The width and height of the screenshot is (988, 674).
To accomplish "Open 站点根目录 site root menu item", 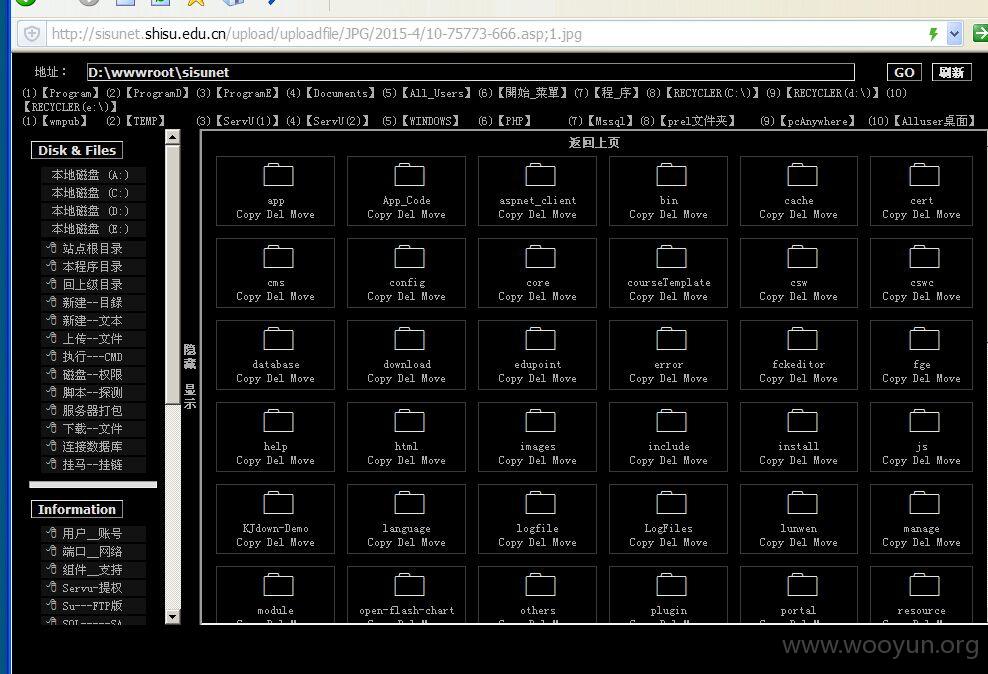I will [x=93, y=248].
